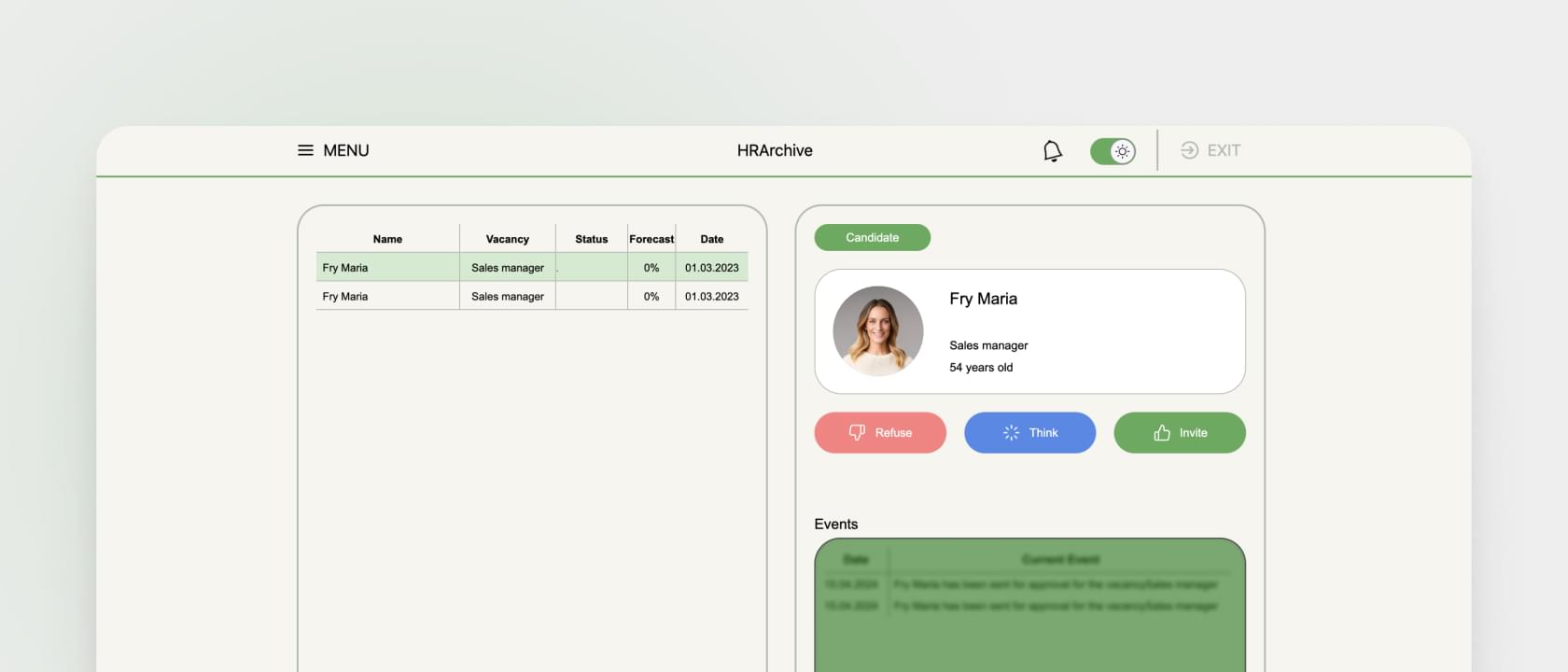Click the Events table panel

[1029, 607]
